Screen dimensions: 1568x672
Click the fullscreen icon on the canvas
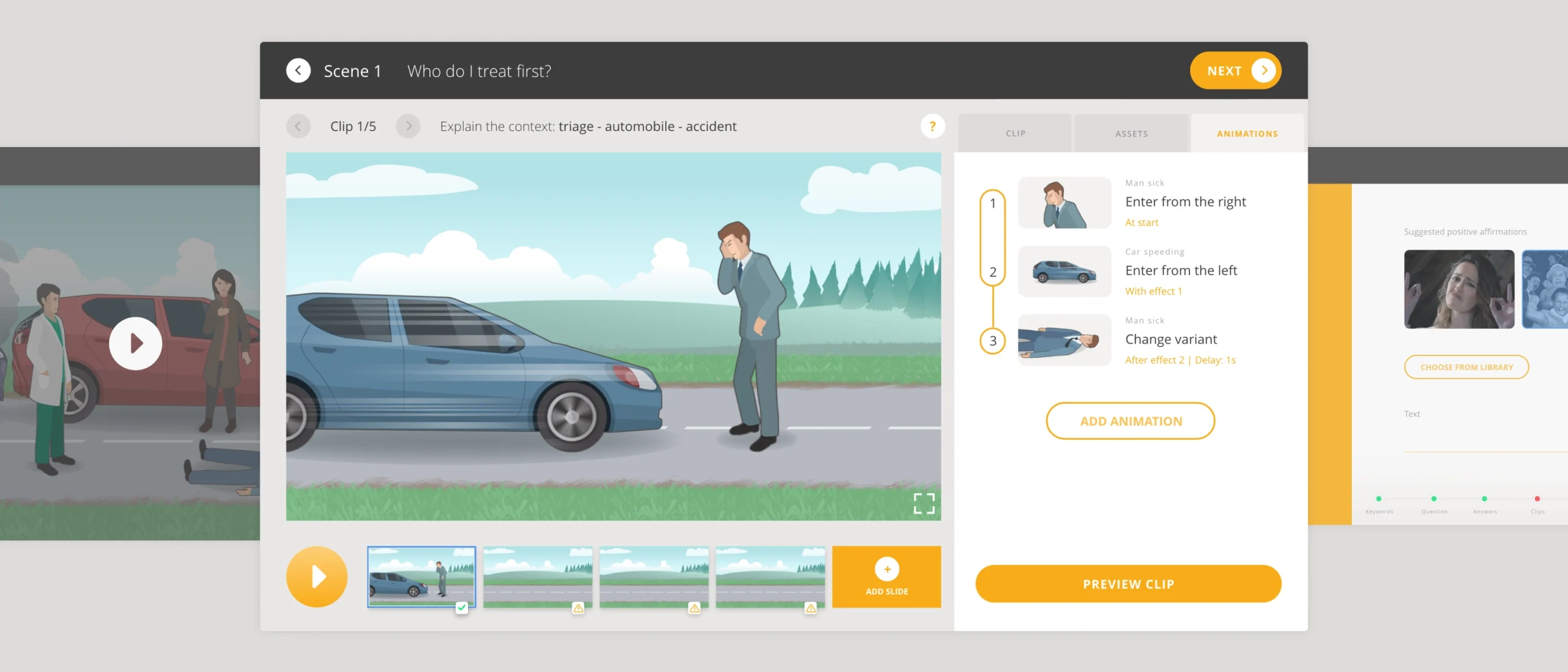[924, 504]
